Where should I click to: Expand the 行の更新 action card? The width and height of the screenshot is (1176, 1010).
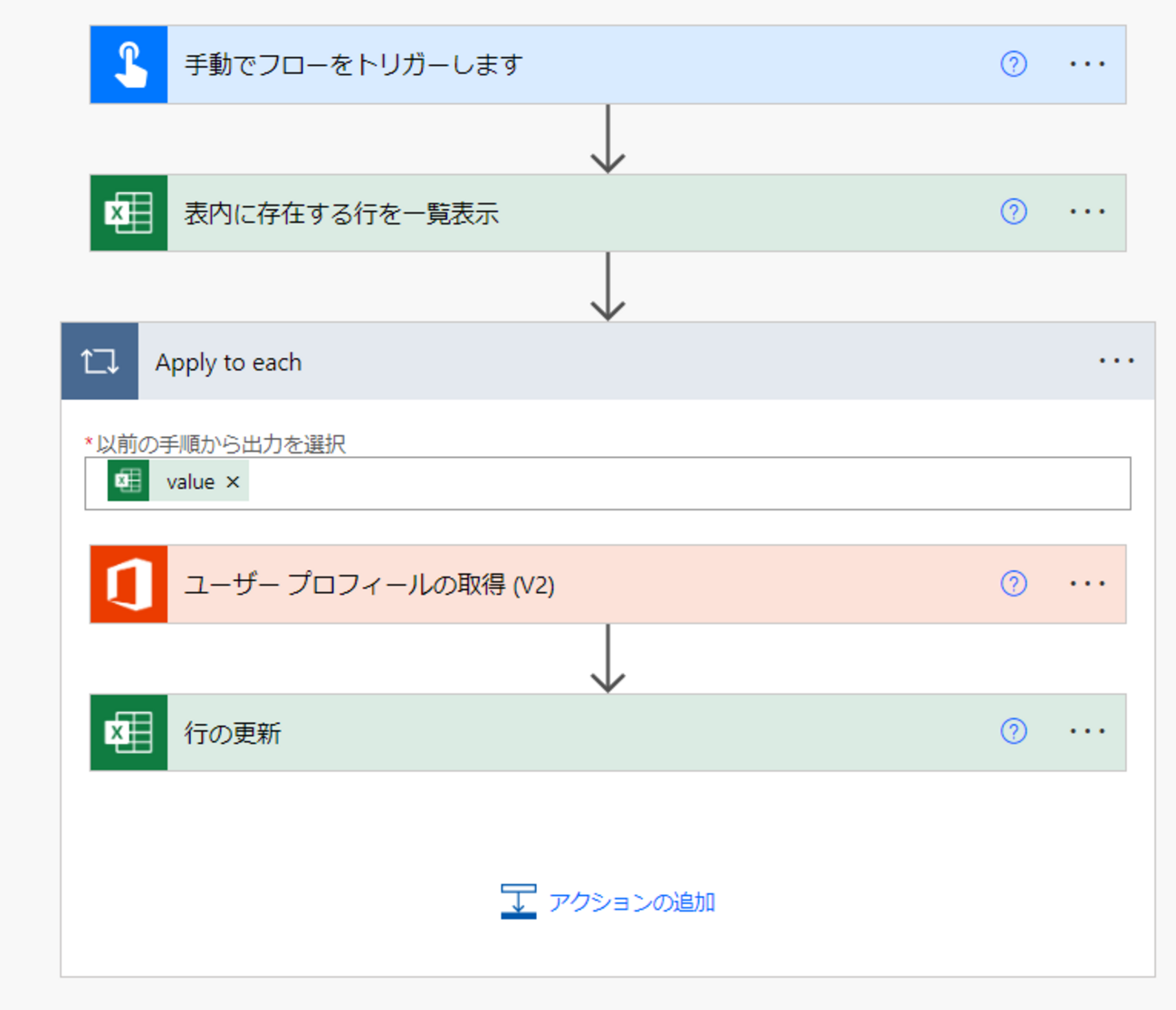click(x=543, y=733)
